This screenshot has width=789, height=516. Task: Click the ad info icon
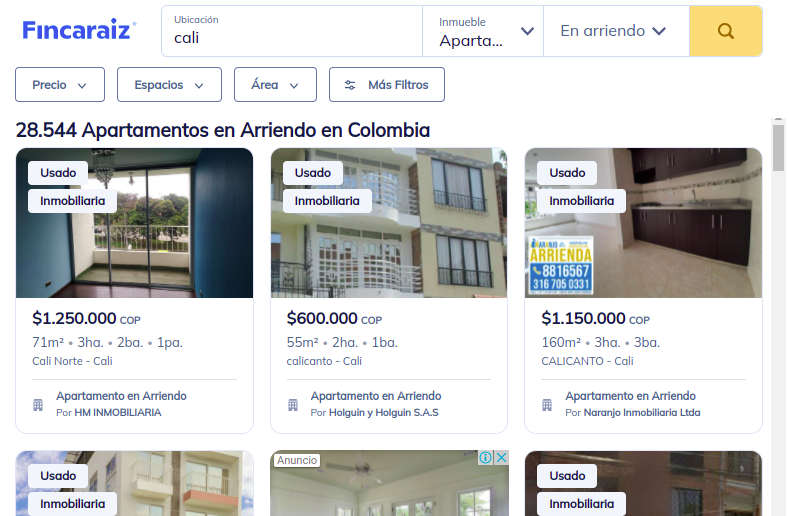[486, 458]
